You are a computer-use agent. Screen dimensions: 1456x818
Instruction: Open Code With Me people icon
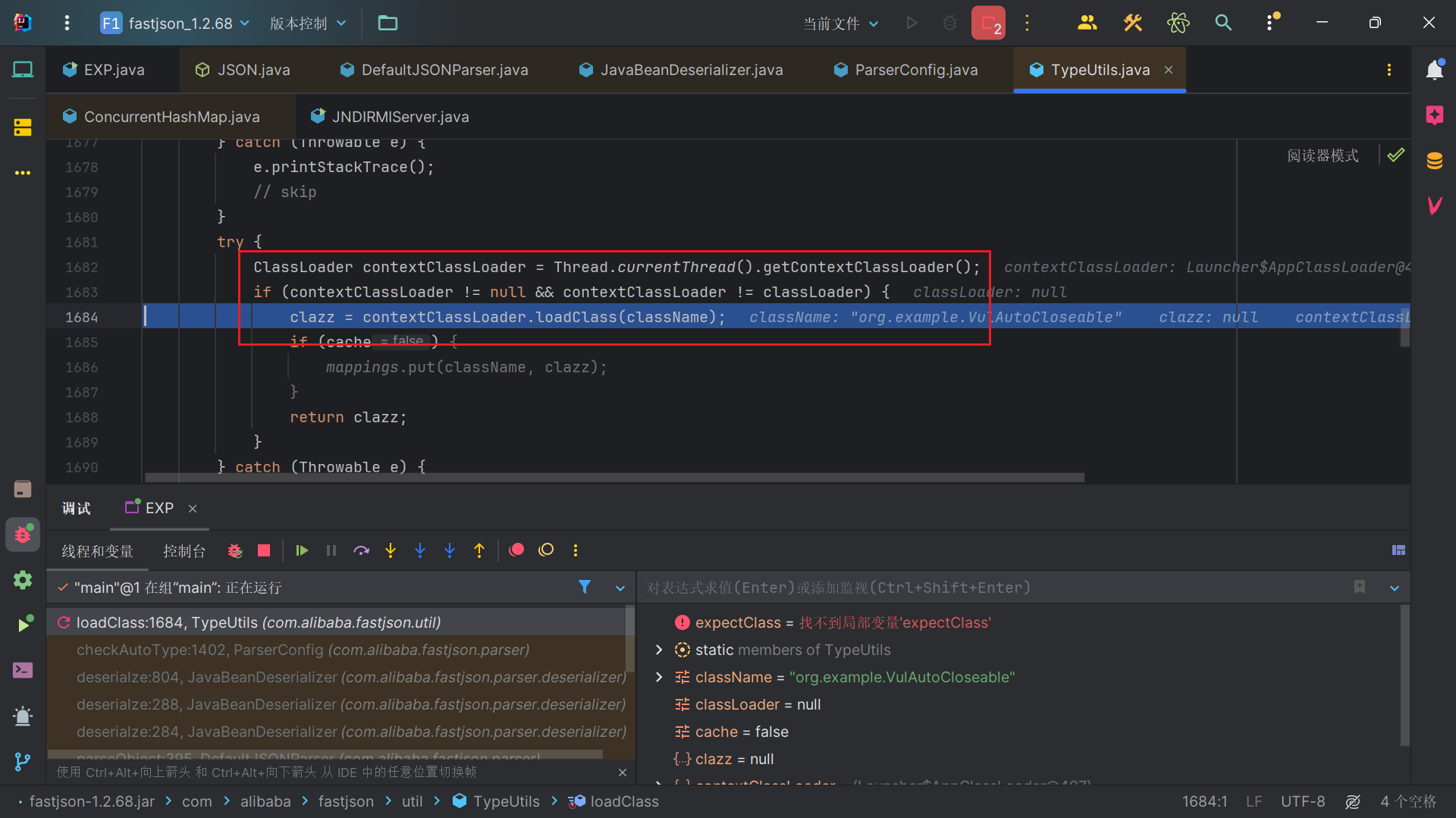pos(1087,23)
